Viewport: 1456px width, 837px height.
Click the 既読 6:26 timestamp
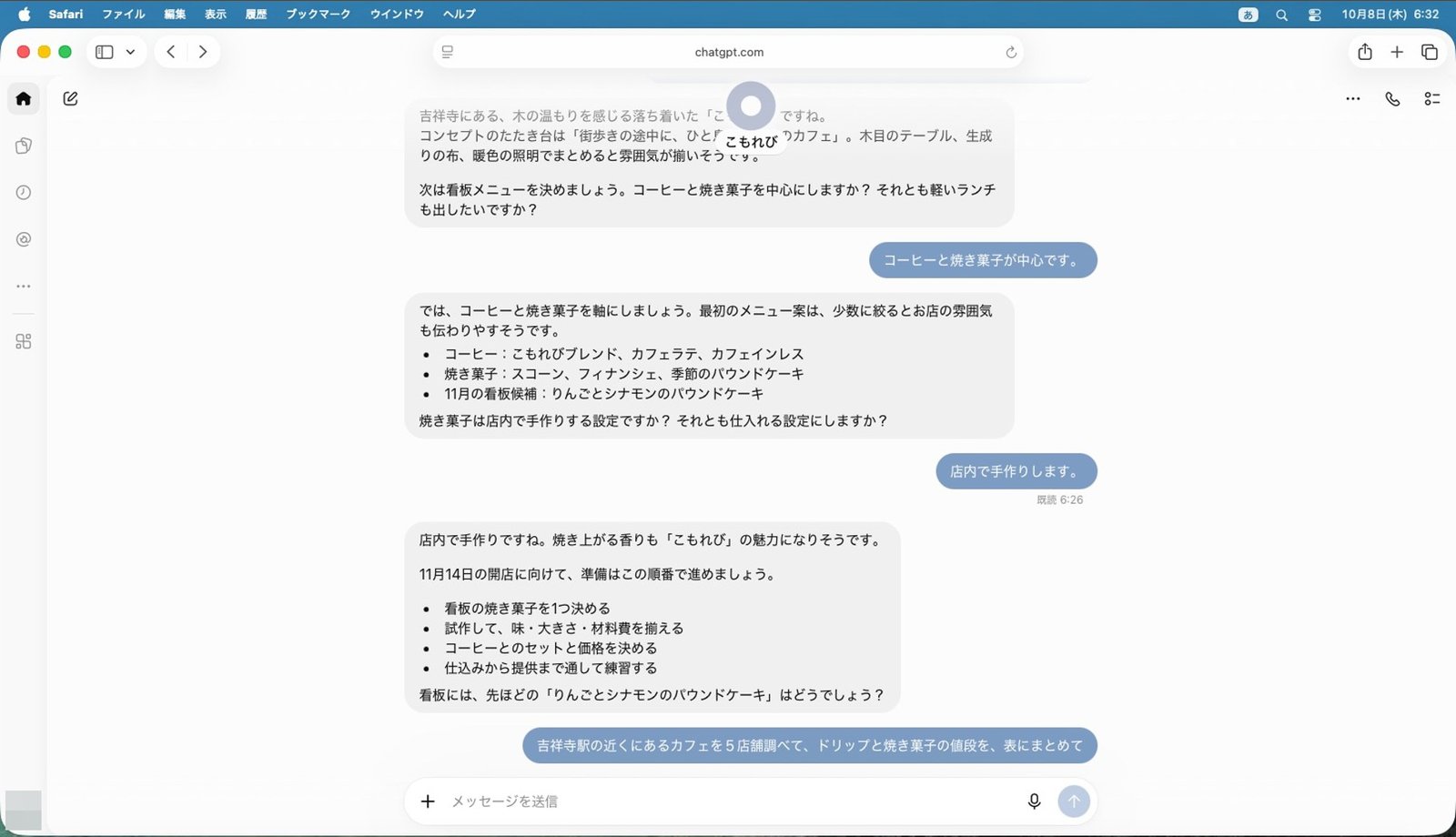pos(1060,499)
